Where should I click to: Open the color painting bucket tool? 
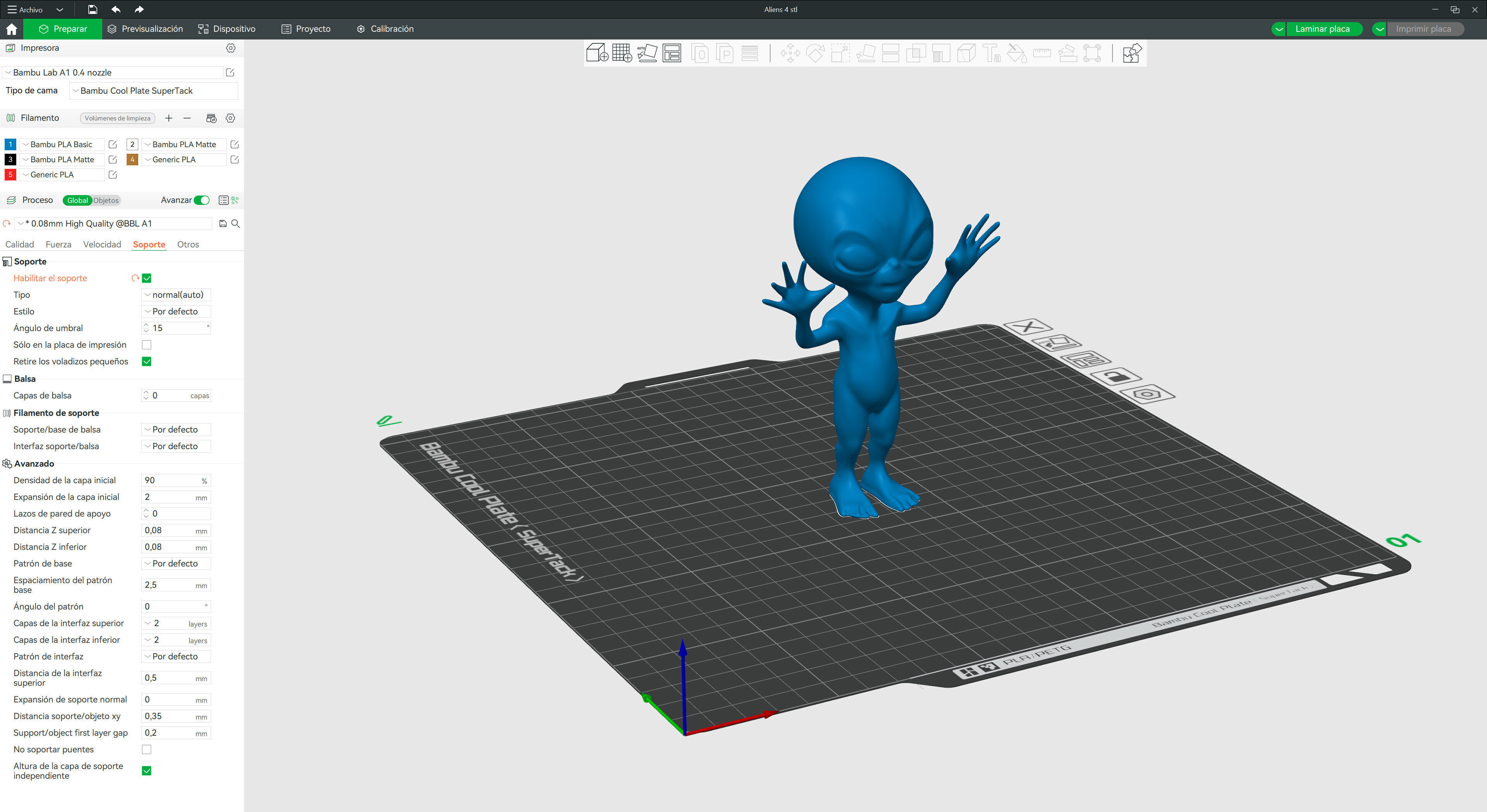1017,54
